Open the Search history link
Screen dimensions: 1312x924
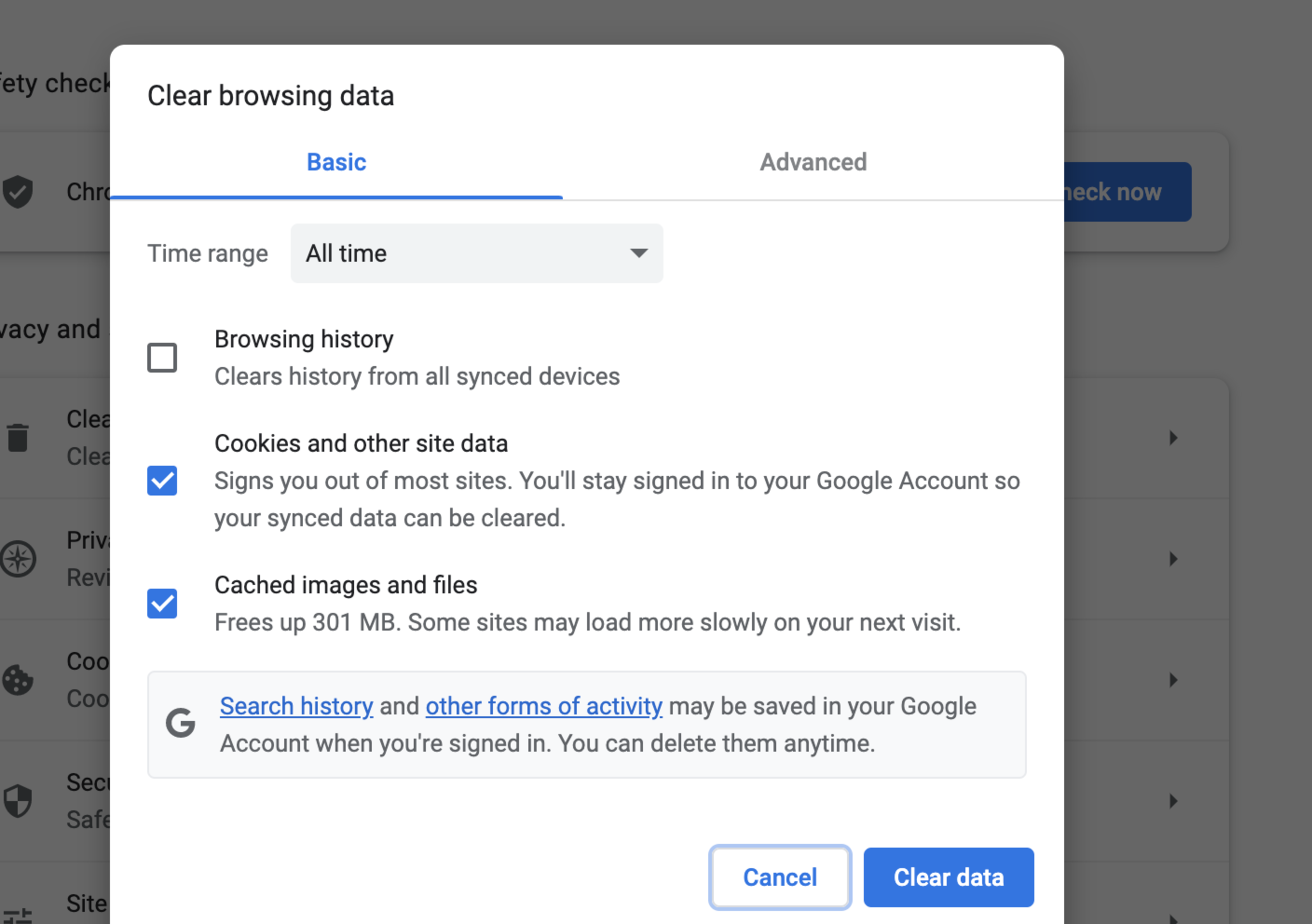tap(296, 706)
